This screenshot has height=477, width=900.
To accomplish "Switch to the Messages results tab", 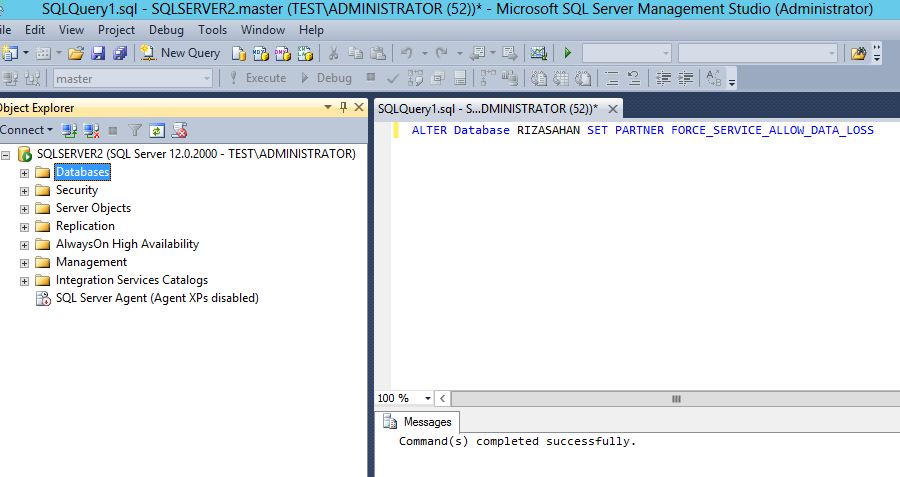I will (x=418, y=422).
